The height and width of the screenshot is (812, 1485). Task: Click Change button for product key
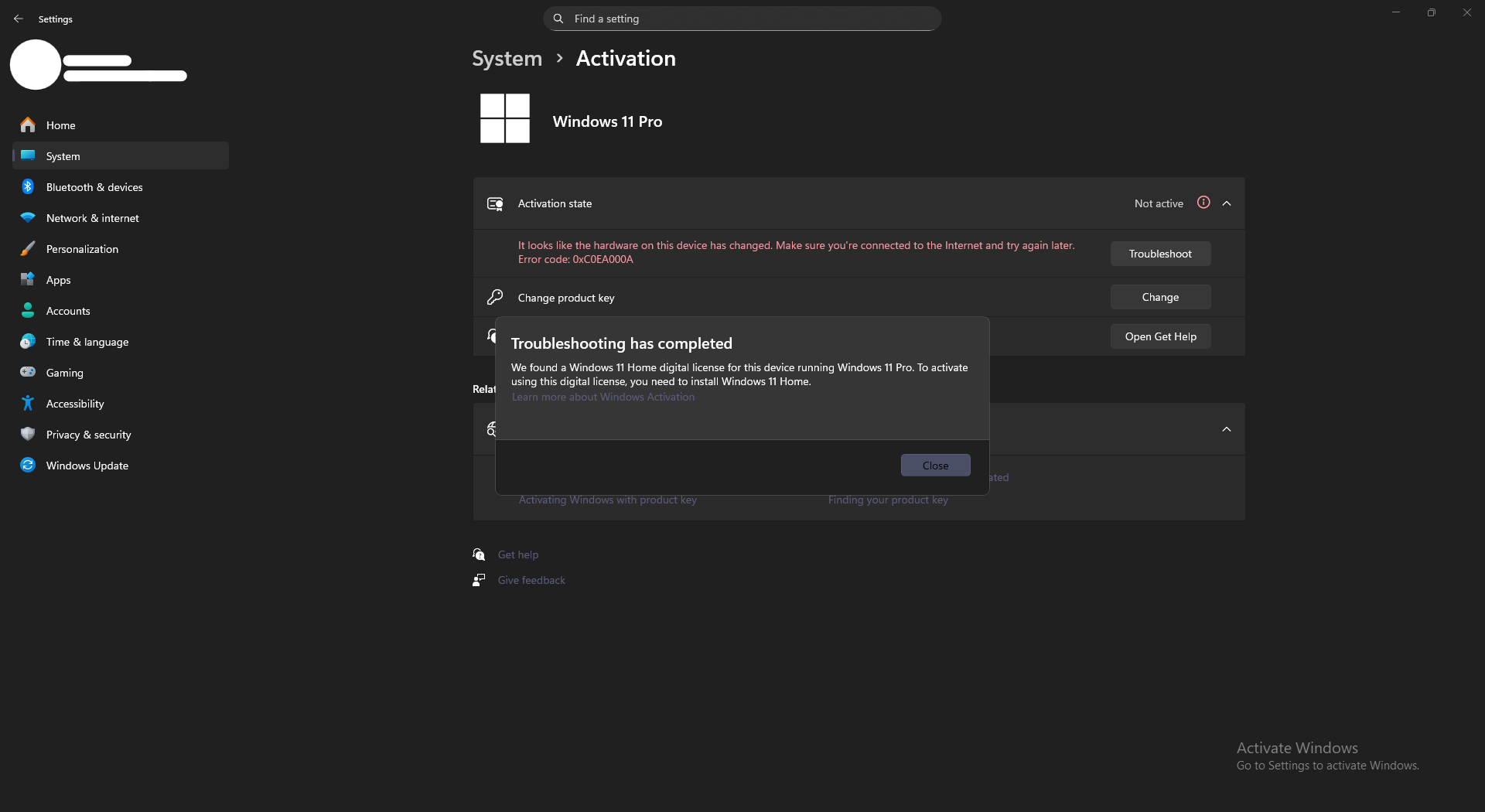[1161, 297]
